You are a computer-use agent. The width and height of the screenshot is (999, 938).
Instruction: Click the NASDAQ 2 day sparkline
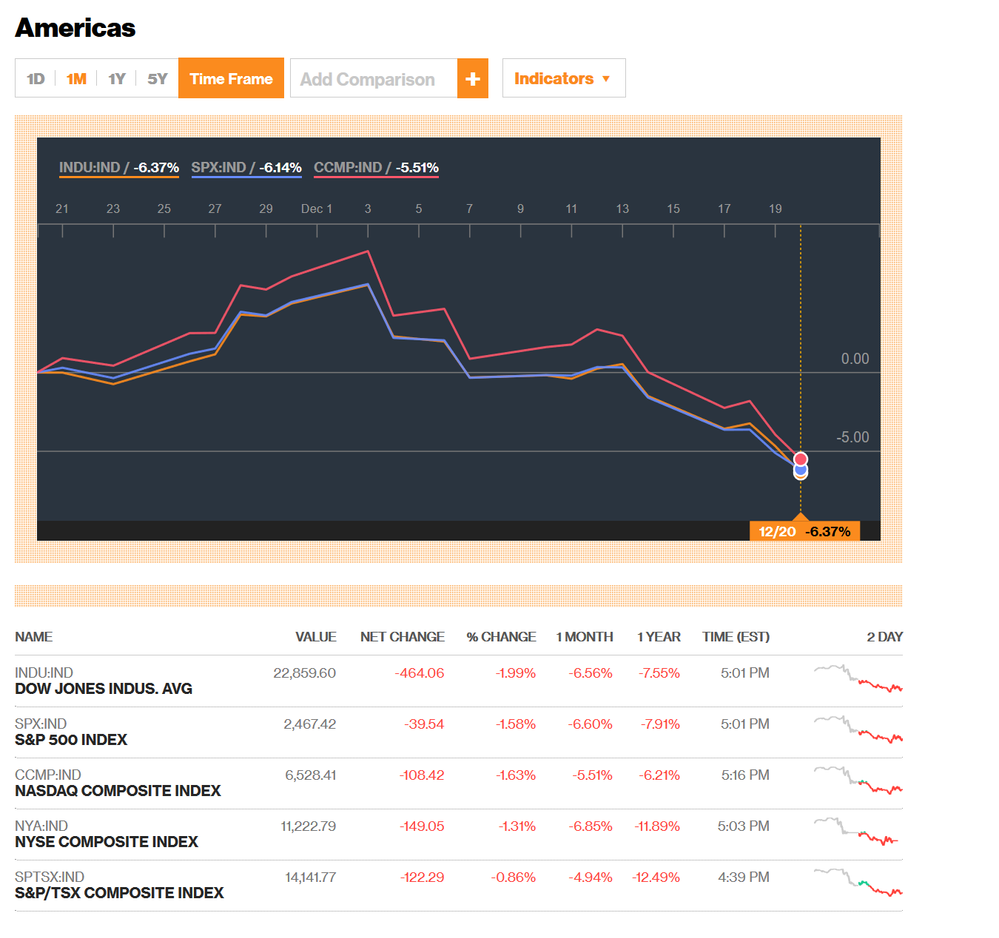(858, 781)
